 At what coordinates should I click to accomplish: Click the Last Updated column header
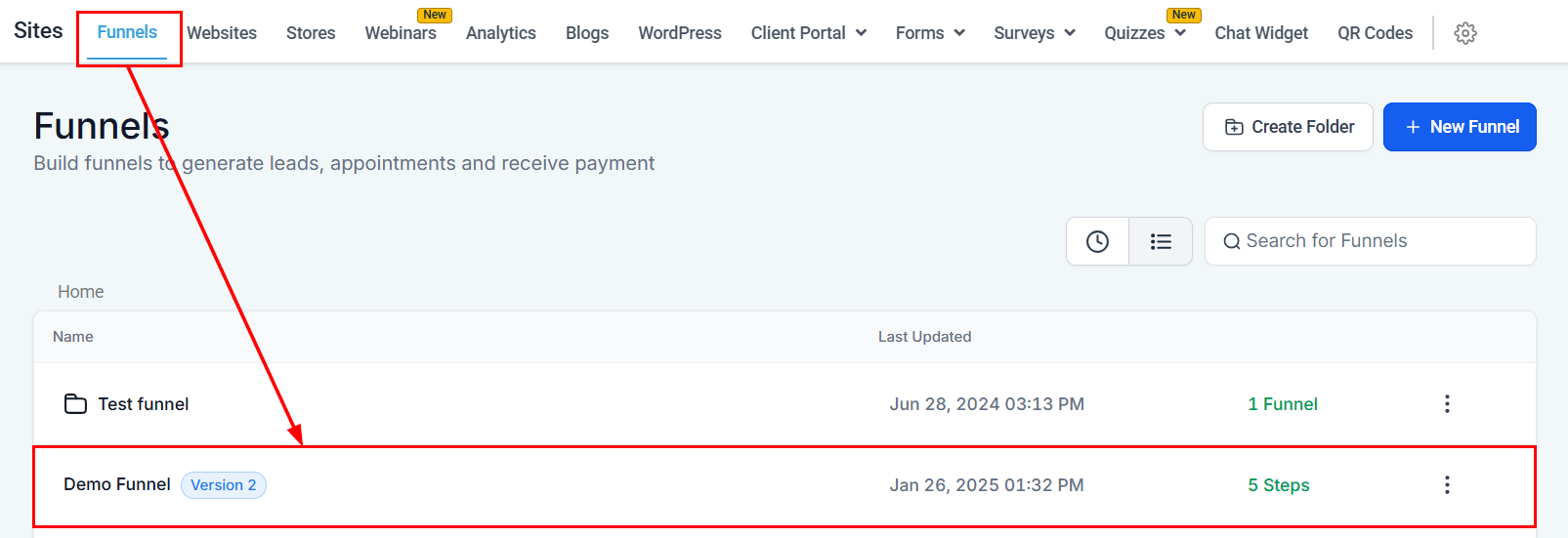[x=924, y=337]
